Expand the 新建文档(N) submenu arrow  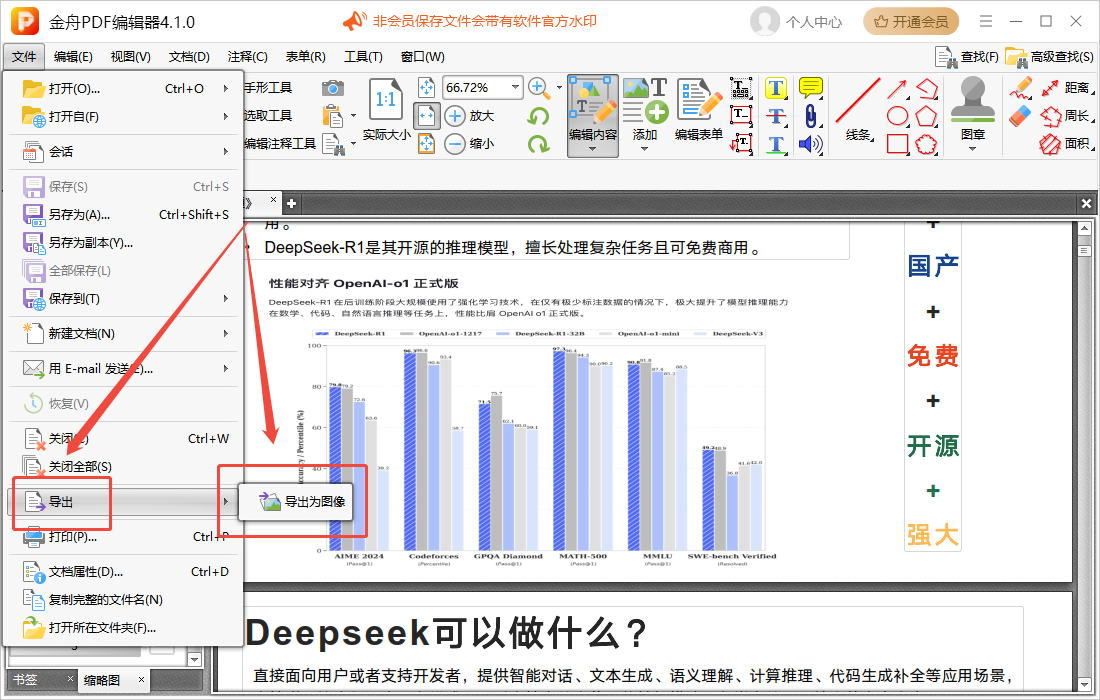pyautogui.click(x=226, y=334)
